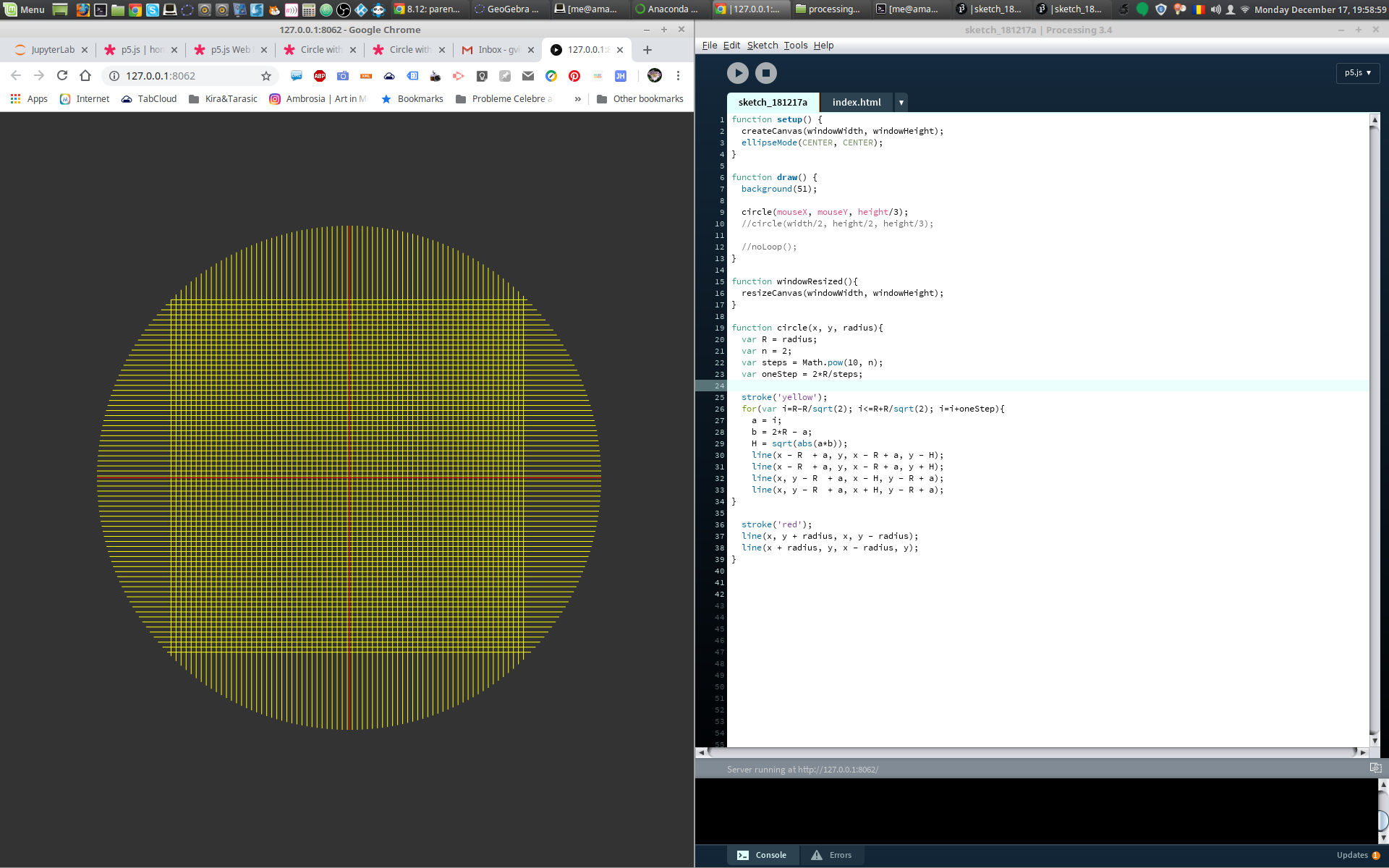
Task: Open the Pinterest extension
Action: tap(574, 76)
